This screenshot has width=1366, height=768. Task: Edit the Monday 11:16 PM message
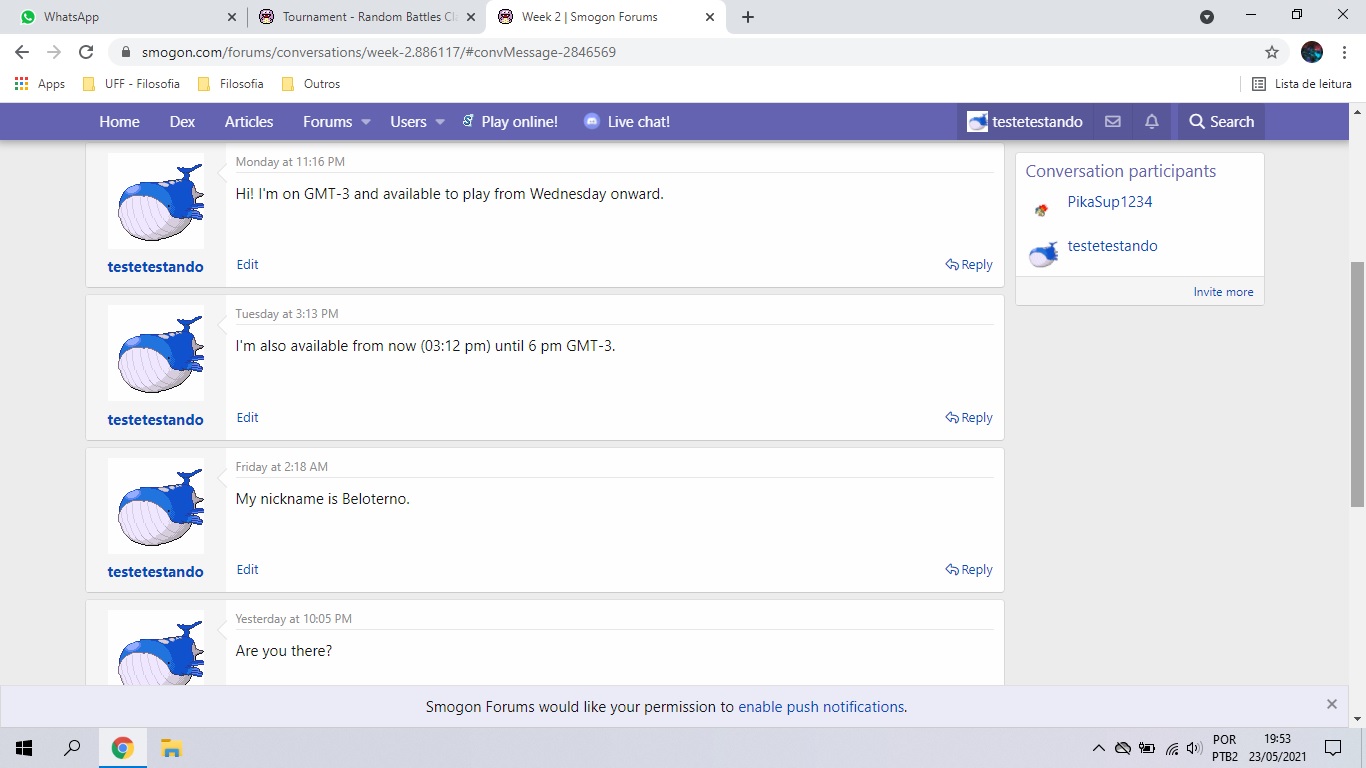[x=247, y=265]
